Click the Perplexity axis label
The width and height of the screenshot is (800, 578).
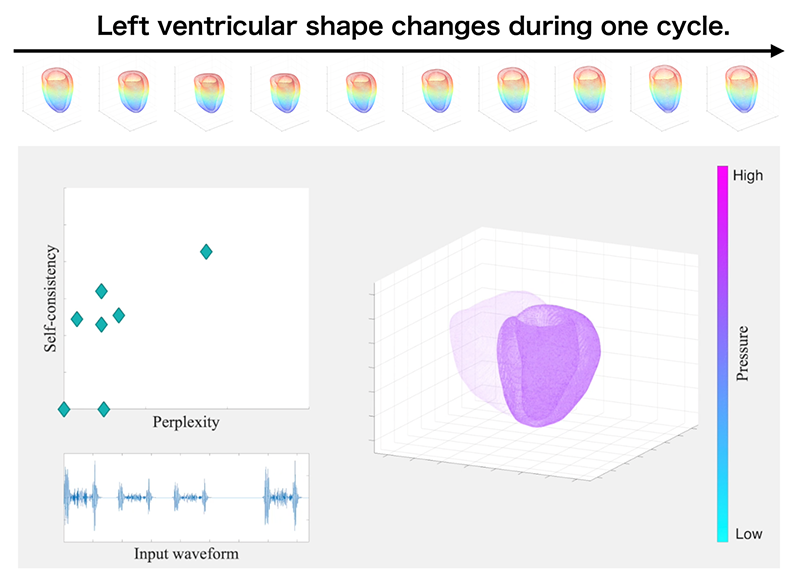tap(186, 422)
